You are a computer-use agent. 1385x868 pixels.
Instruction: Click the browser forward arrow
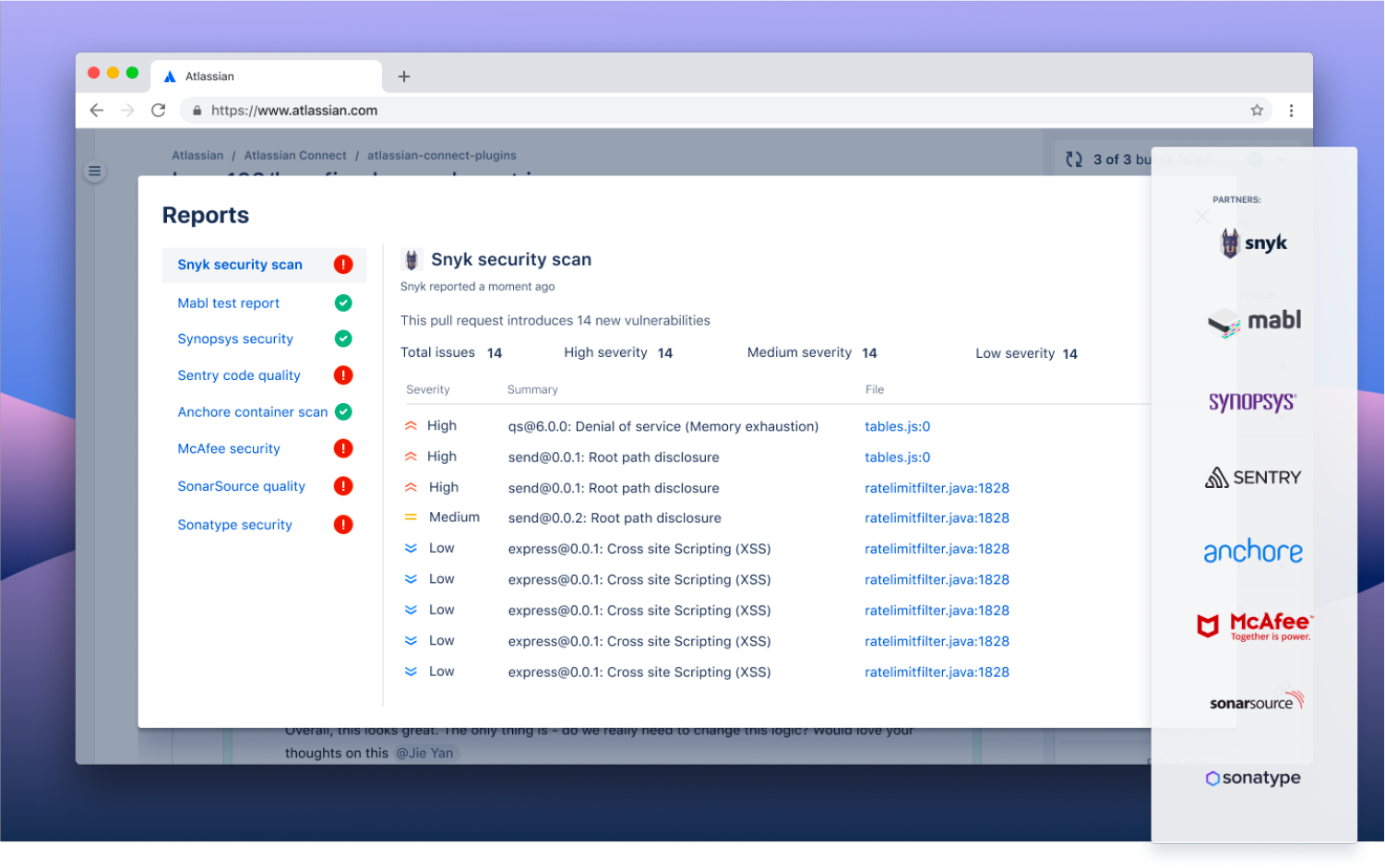(127, 111)
